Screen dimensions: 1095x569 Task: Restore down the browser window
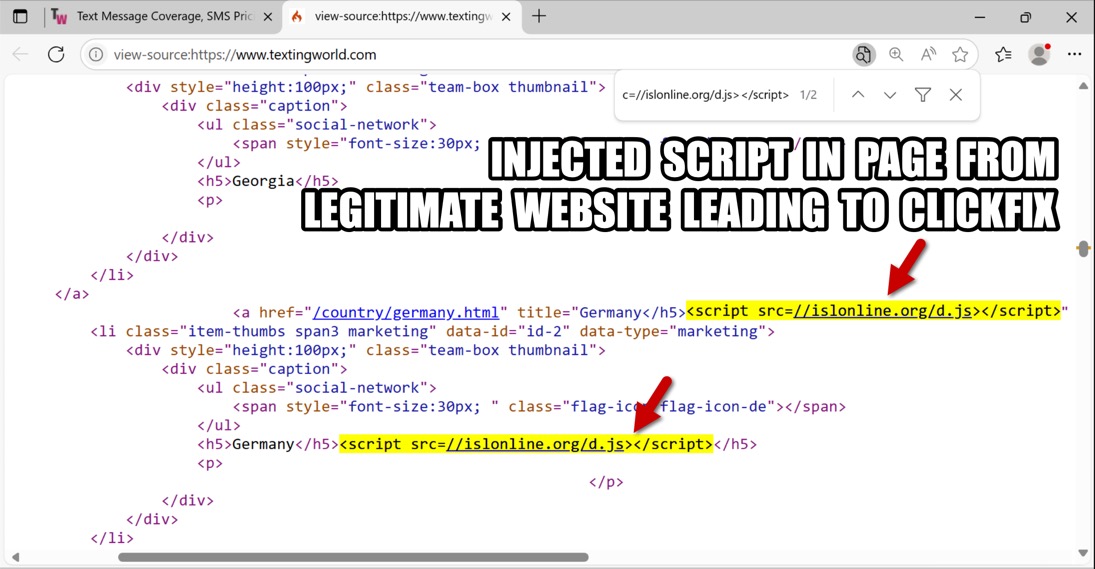[x=1025, y=17]
